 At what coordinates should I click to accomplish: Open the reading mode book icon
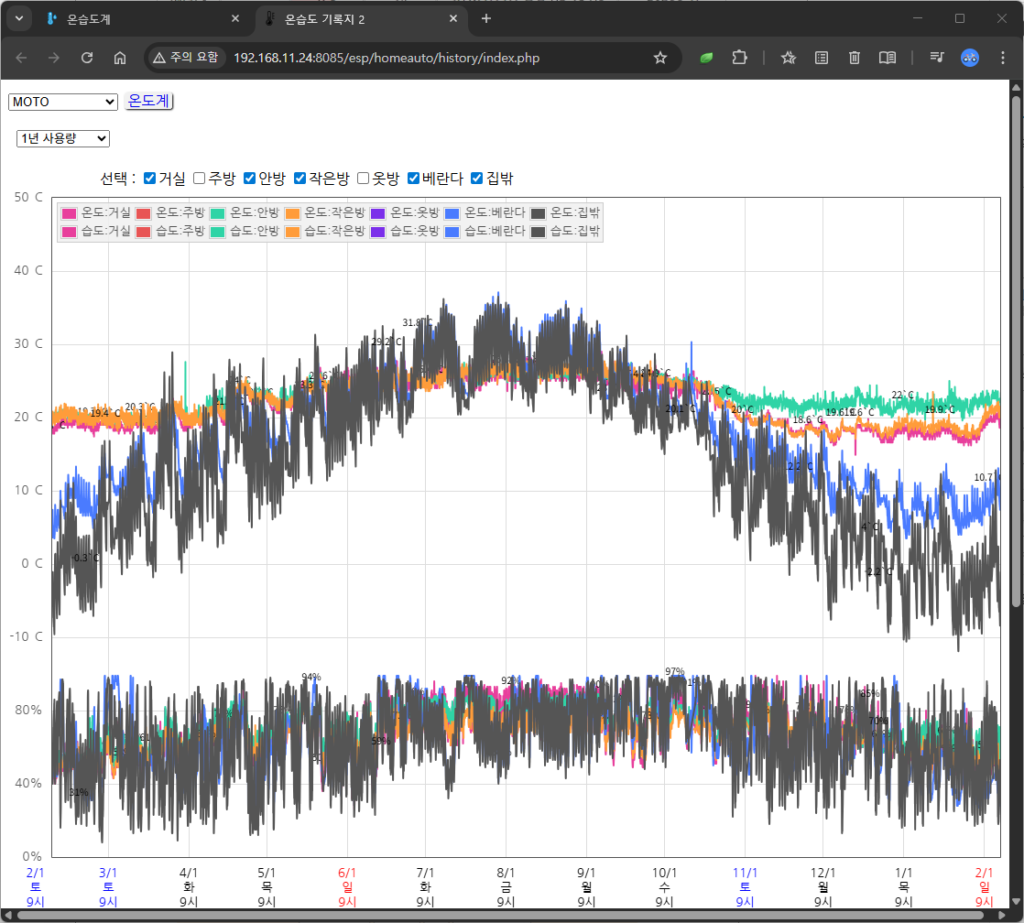tap(887, 58)
